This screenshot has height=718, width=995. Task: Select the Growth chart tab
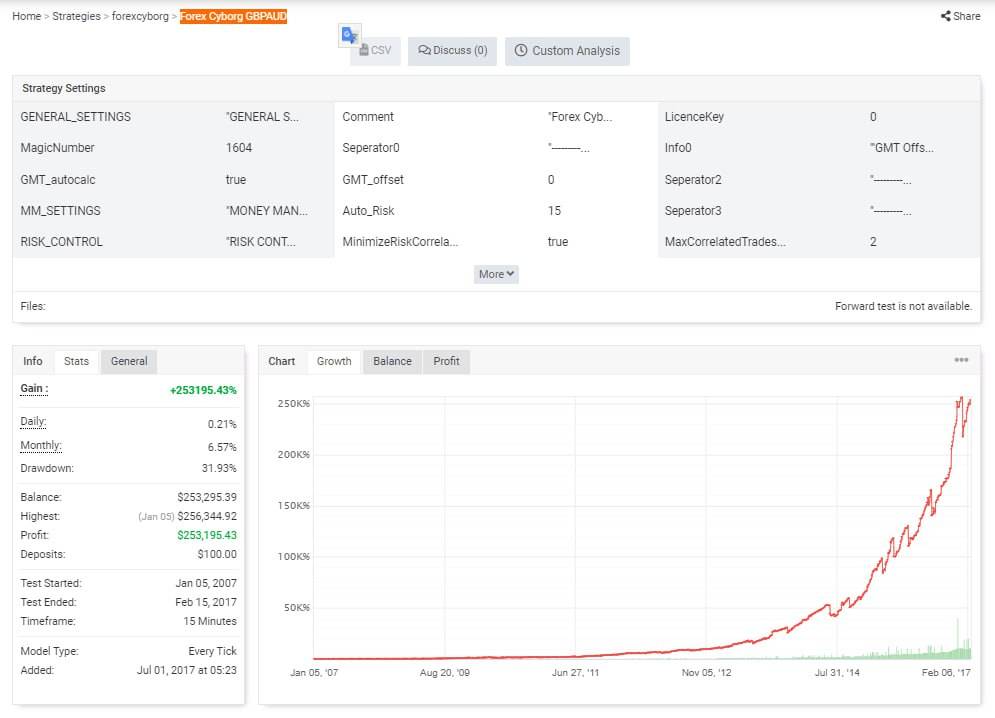[334, 361]
